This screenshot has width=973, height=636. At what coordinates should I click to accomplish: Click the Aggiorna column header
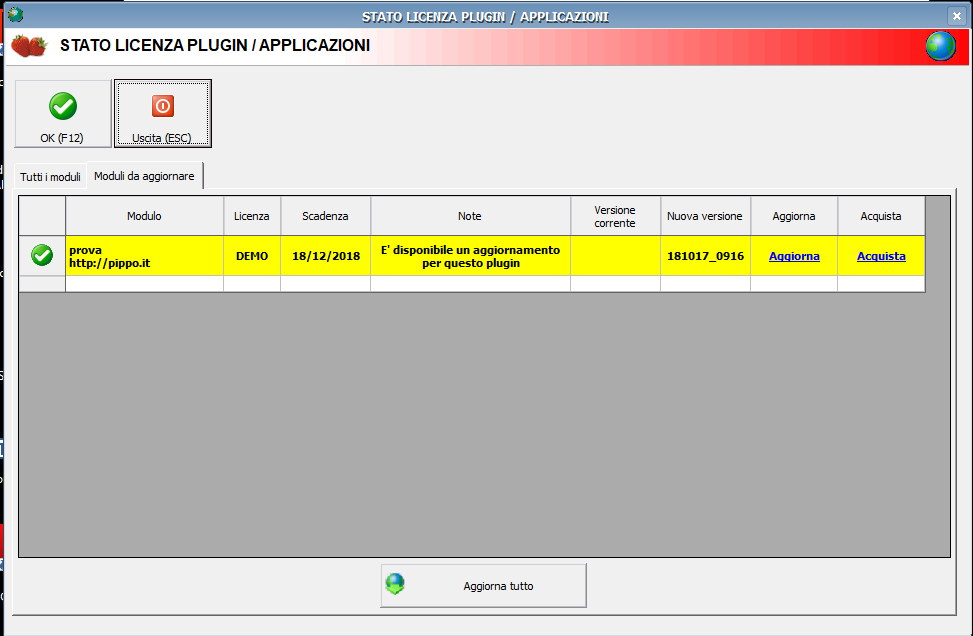tap(794, 216)
